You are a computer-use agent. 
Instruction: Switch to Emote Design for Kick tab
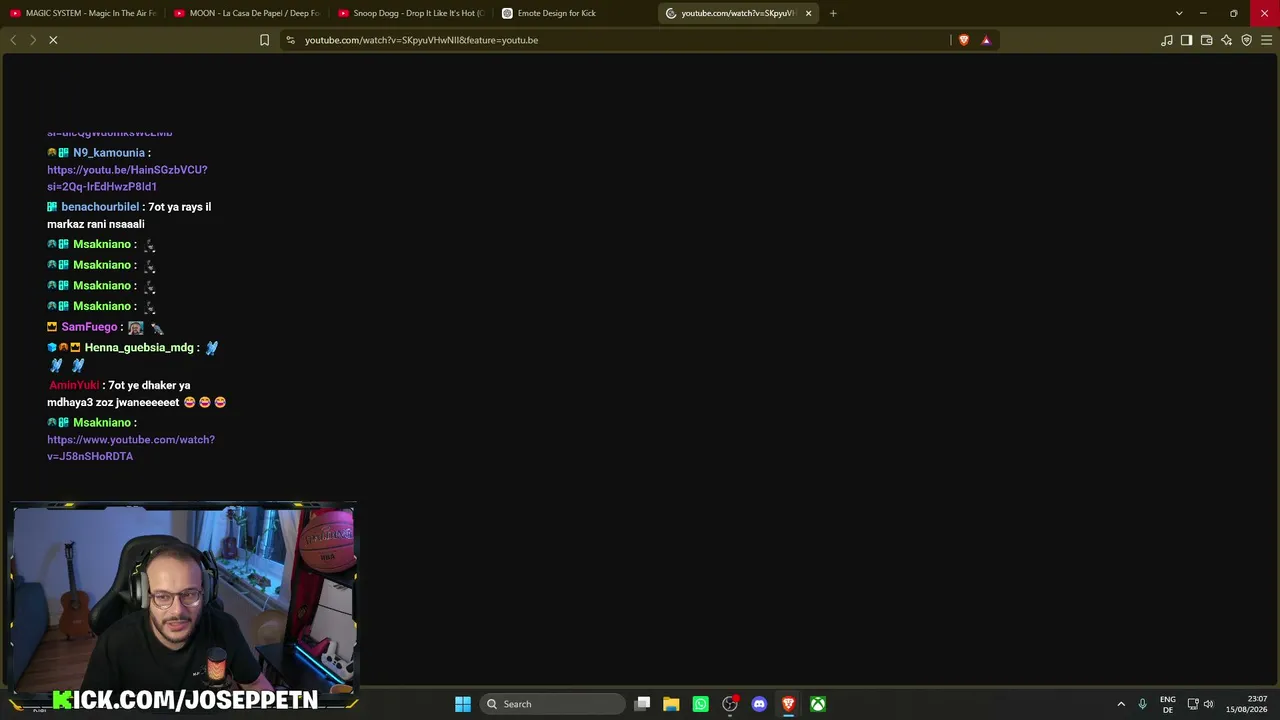575,13
